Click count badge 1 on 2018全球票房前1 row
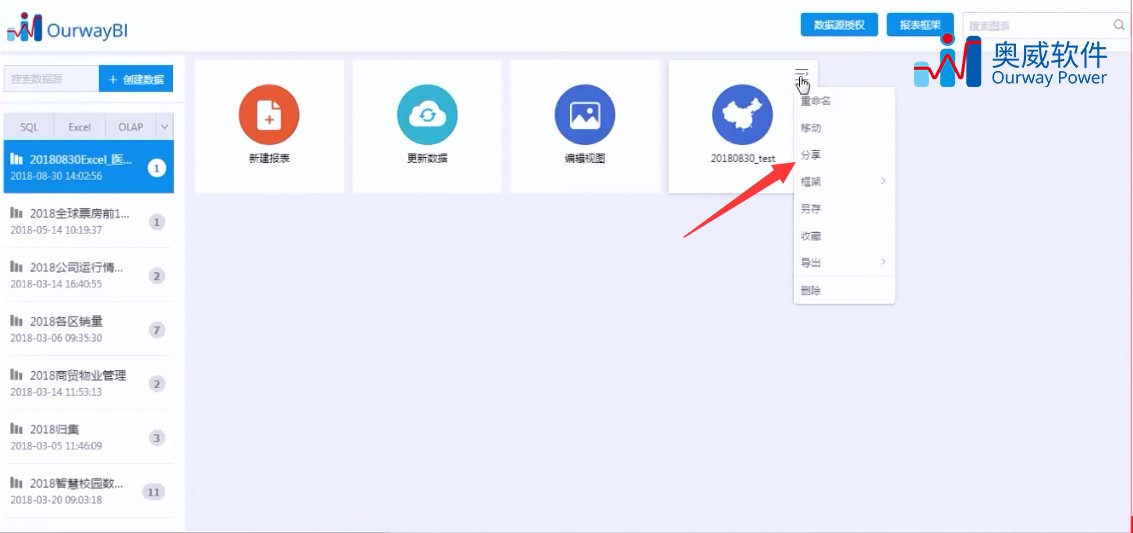The image size is (1133, 533). tap(157, 222)
